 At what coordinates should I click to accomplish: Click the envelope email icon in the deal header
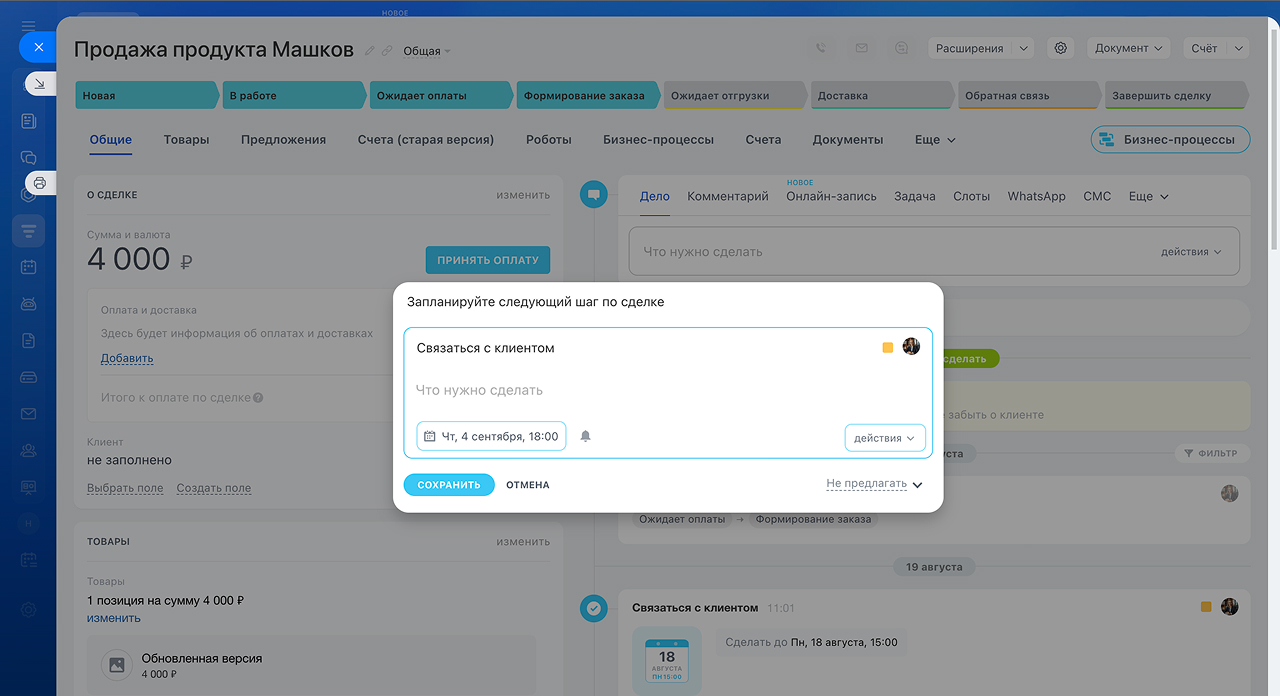coord(861,48)
